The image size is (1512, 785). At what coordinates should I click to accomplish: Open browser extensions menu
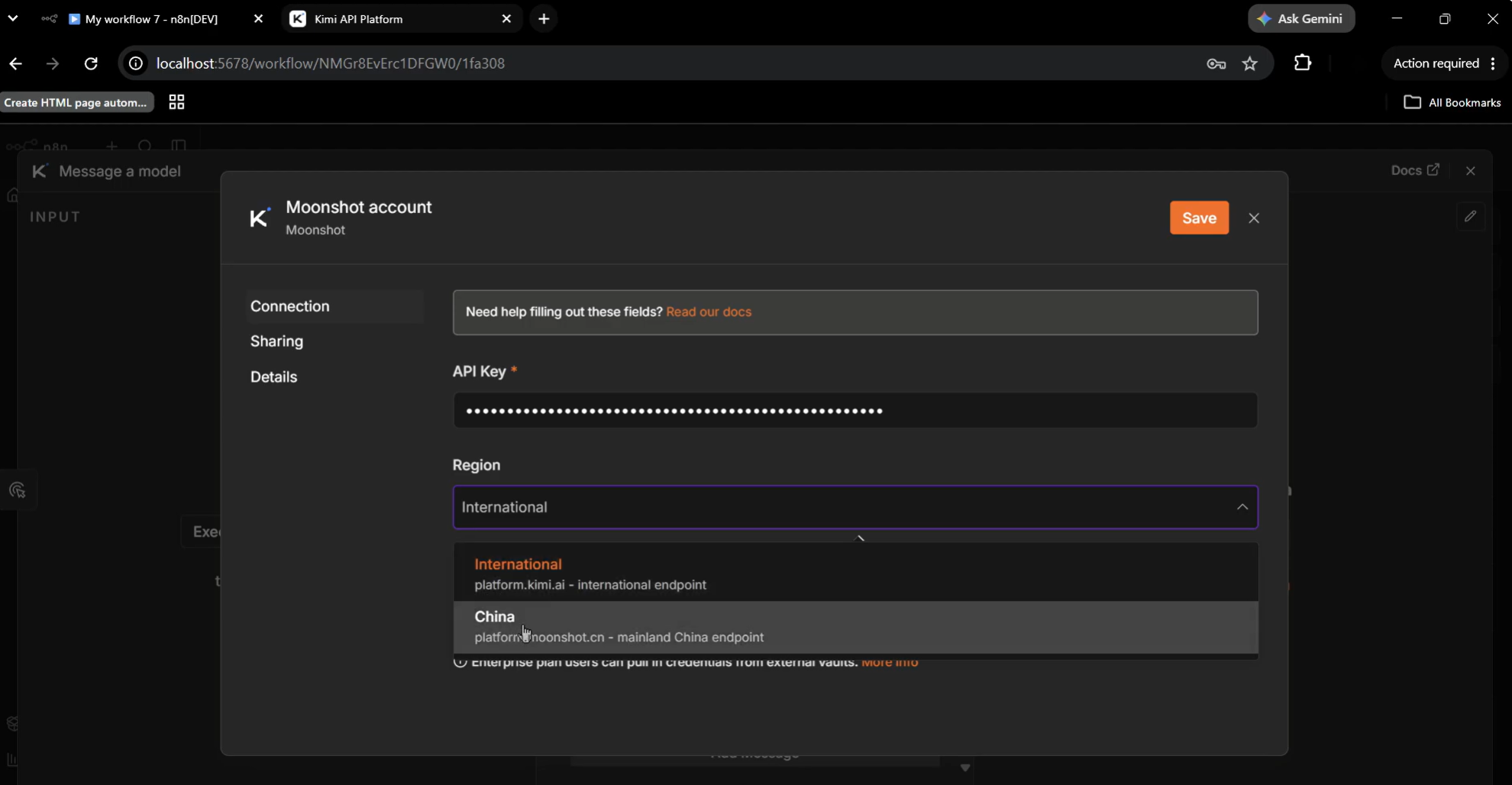pyautogui.click(x=1303, y=63)
